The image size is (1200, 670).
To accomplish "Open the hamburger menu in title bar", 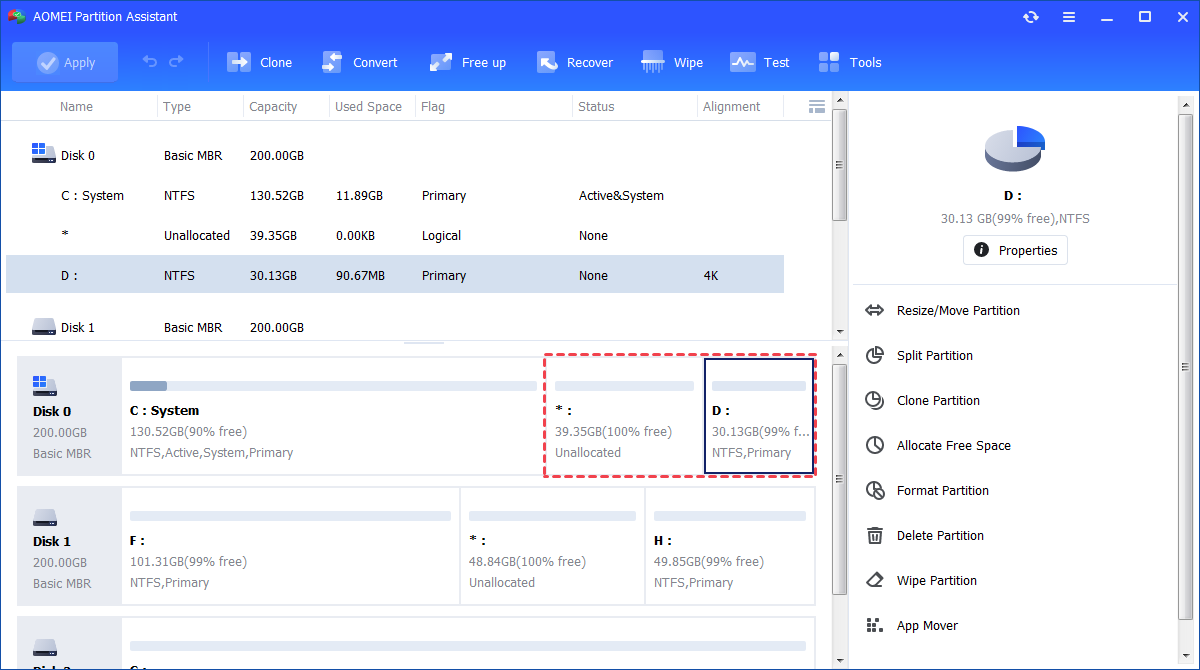I will (x=1069, y=17).
